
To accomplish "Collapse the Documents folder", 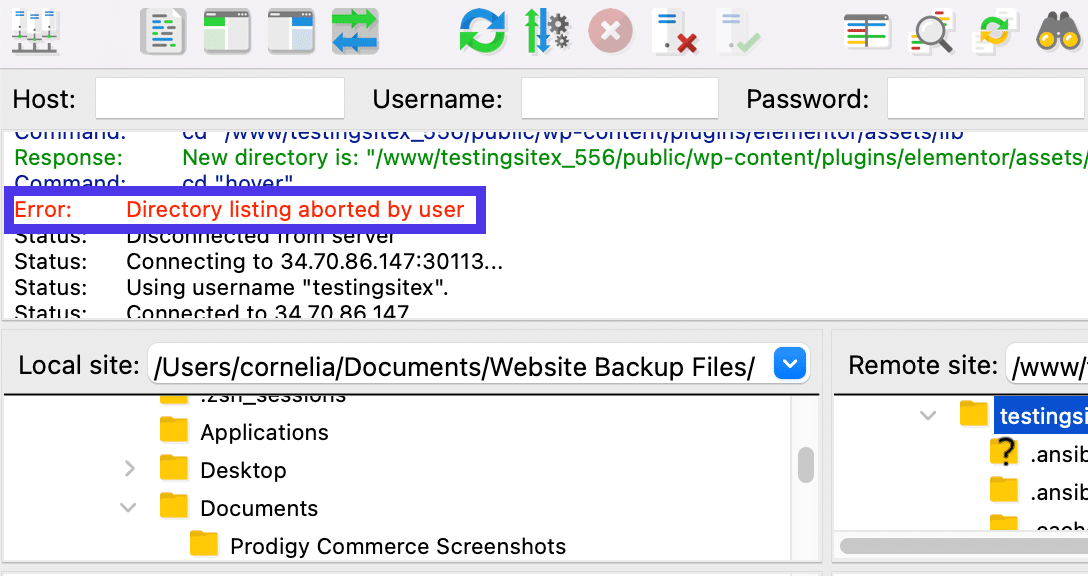I will tap(129, 508).
